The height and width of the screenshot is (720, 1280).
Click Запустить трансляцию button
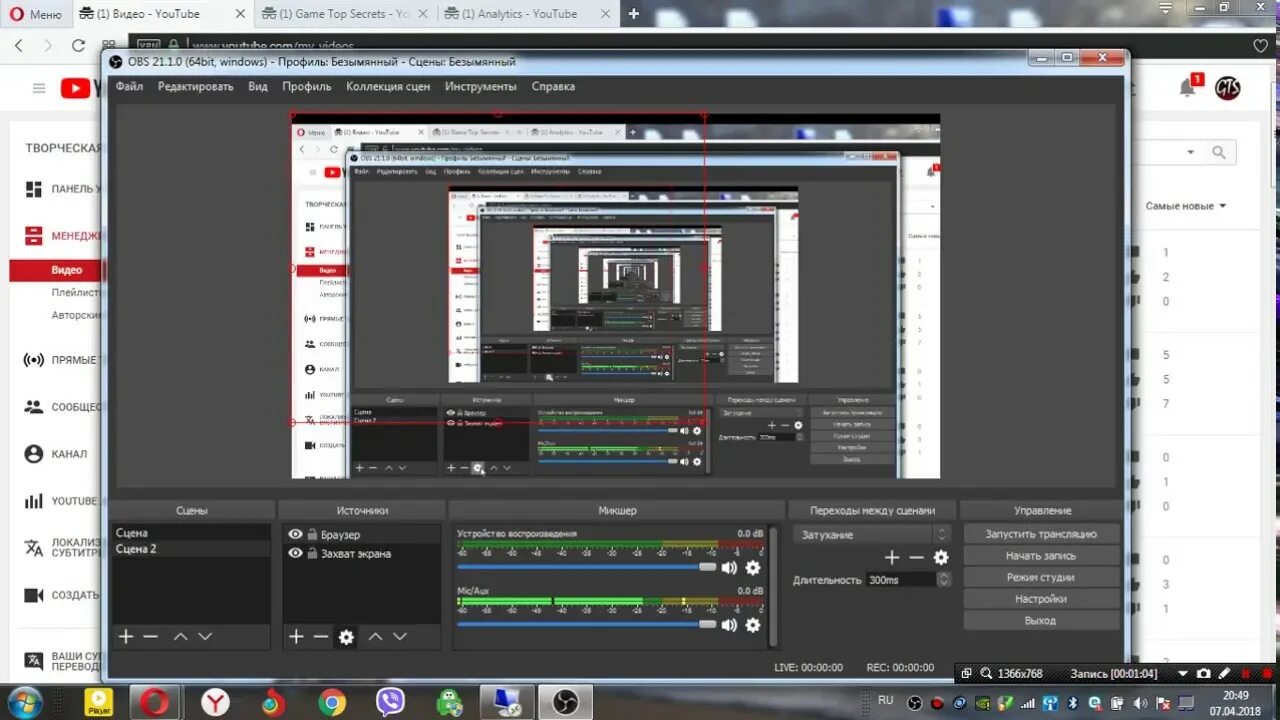click(x=1041, y=534)
